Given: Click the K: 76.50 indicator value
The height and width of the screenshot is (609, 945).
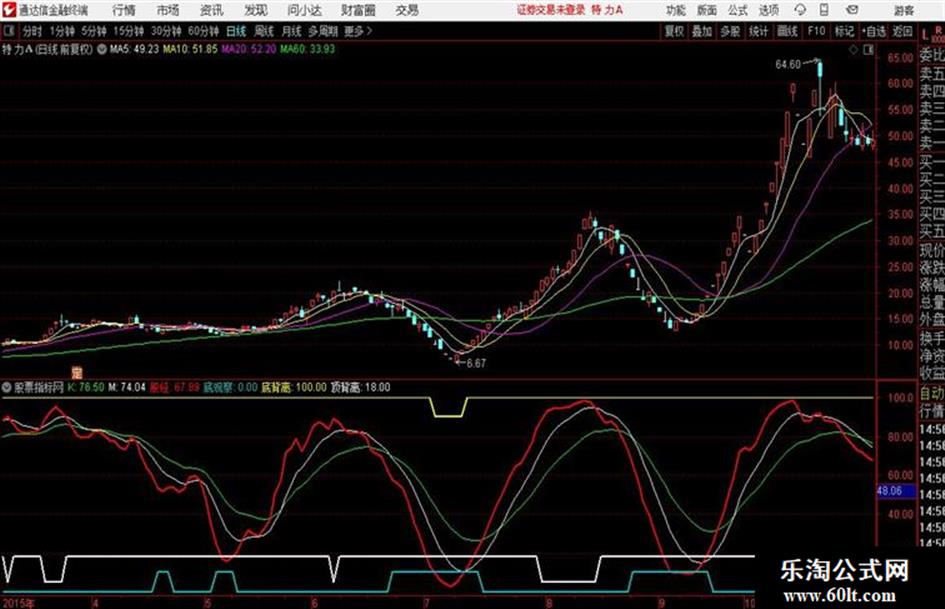Looking at the screenshot, I should pyautogui.click(x=86, y=388).
